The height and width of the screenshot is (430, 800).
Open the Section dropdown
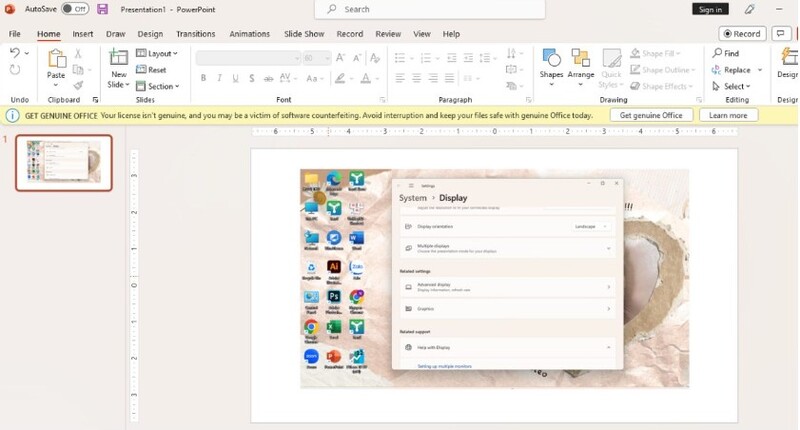pos(158,86)
